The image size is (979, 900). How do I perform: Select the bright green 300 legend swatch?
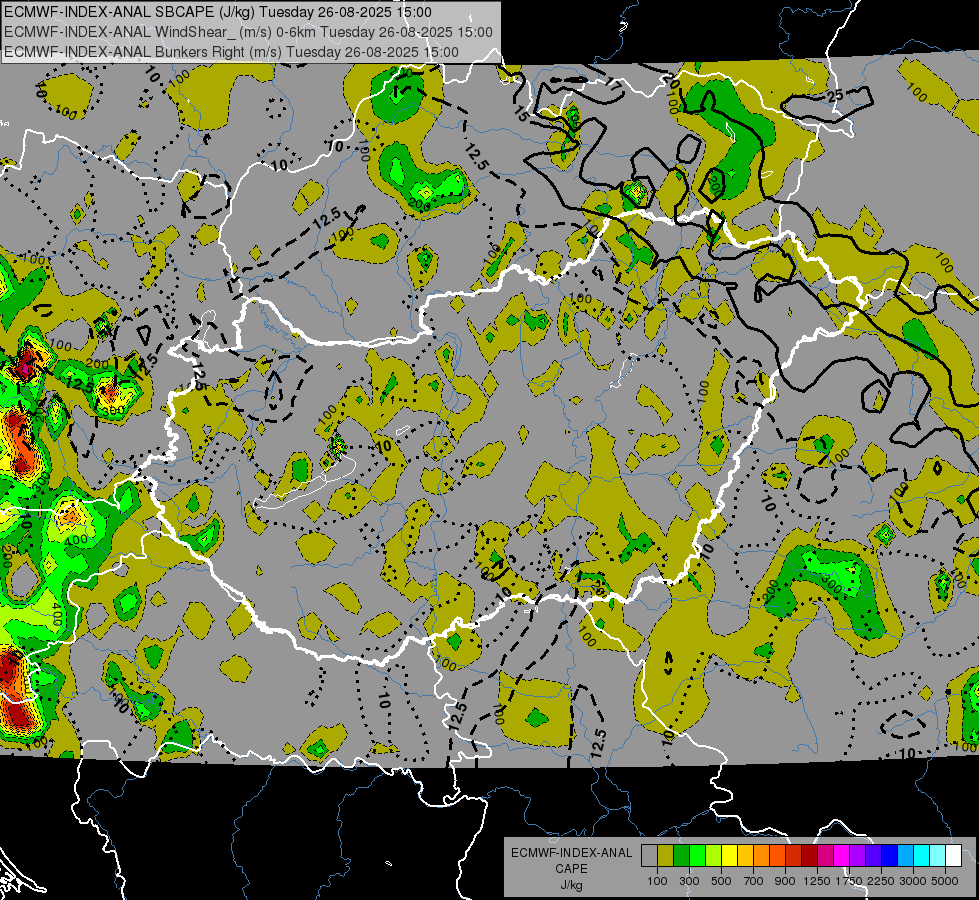[x=697, y=856]
